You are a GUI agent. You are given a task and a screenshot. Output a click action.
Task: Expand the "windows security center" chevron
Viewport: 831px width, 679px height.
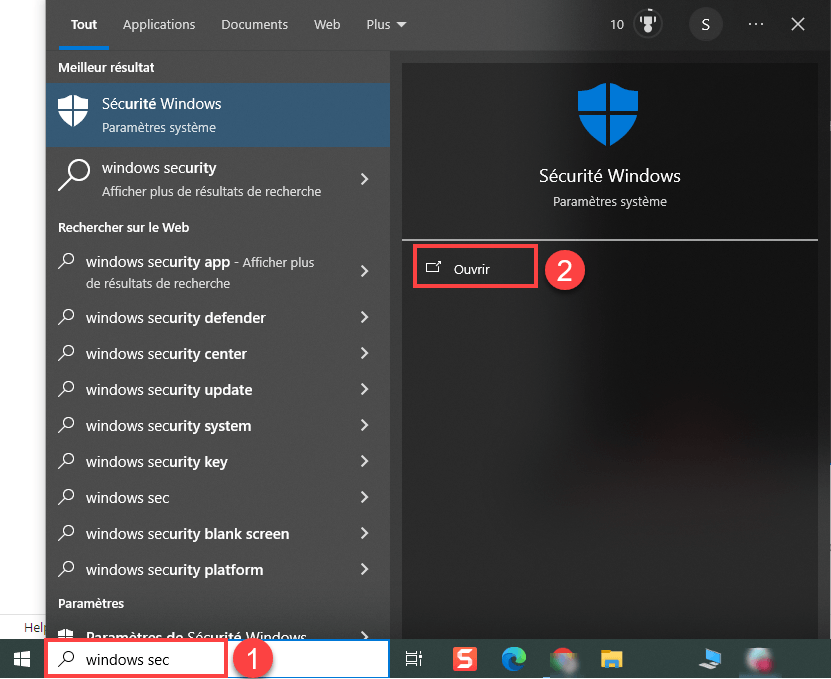364,354
